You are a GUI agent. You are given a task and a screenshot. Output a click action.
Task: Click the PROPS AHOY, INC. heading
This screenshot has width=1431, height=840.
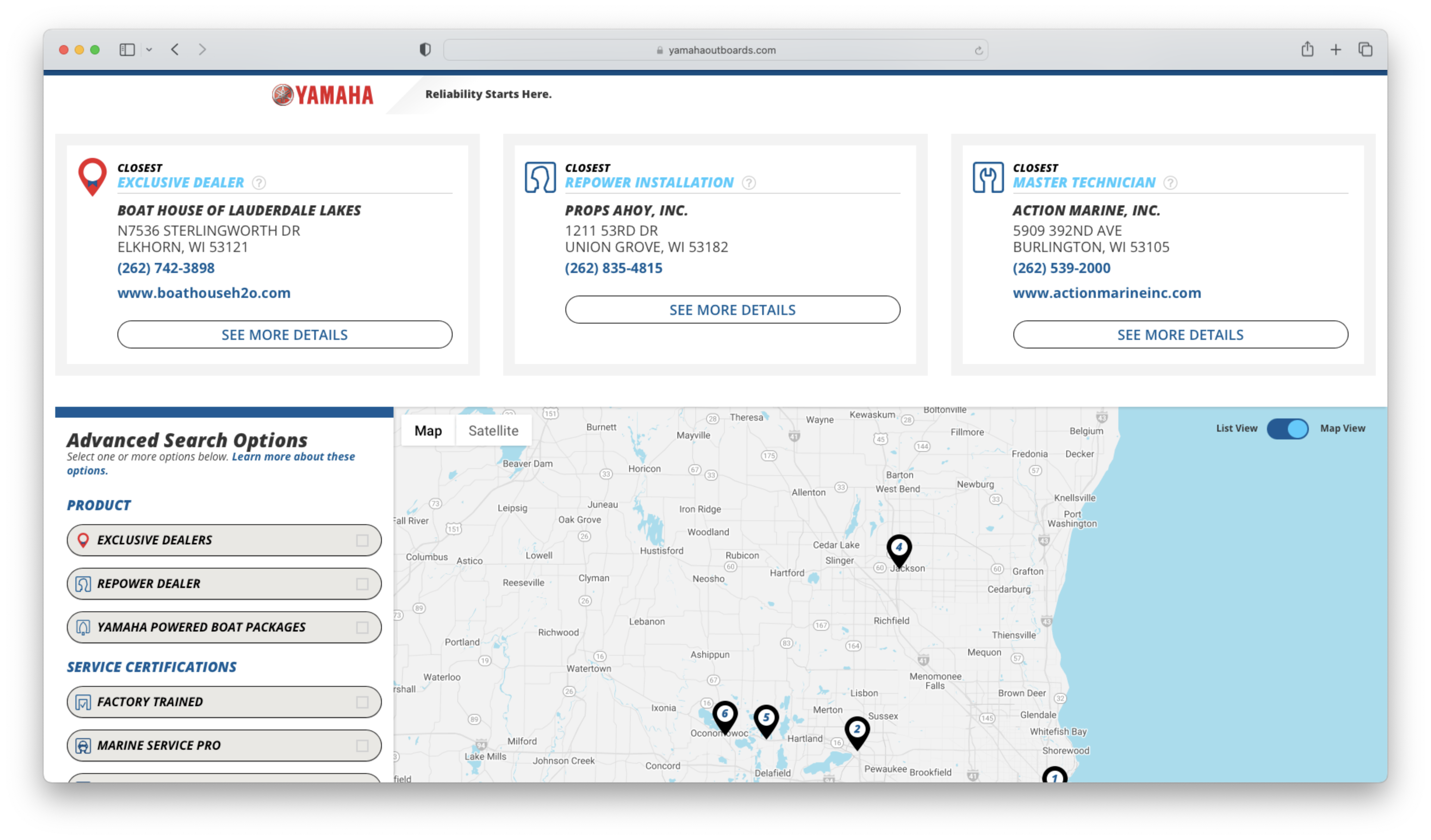pos(626,211)
